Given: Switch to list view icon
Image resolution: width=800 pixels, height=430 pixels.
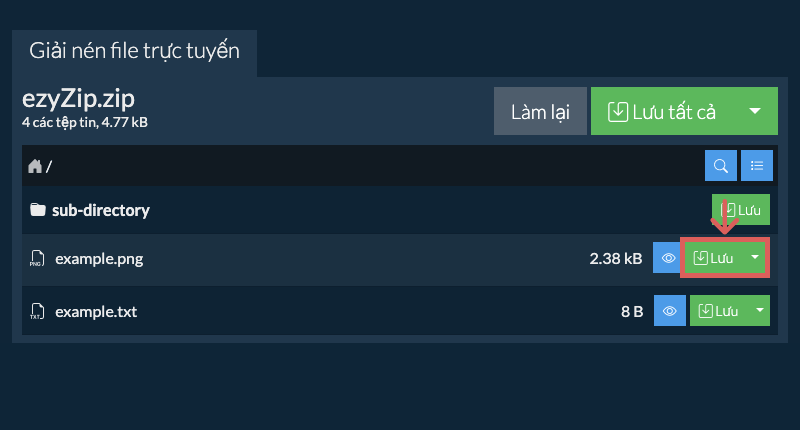Looking at the screenshot, I should tap(757, 166).
